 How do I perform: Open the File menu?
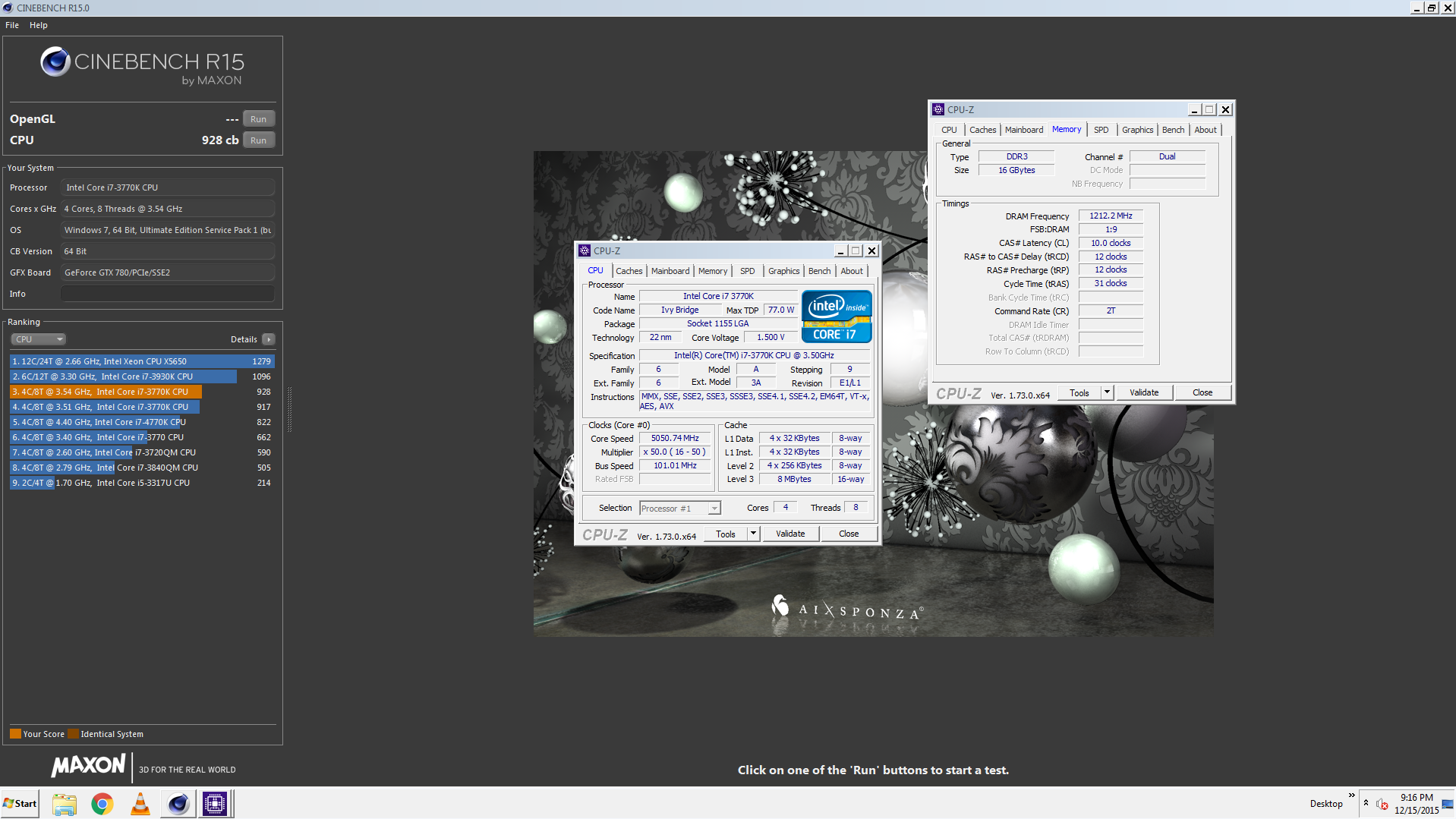click(x=12, y=25)
